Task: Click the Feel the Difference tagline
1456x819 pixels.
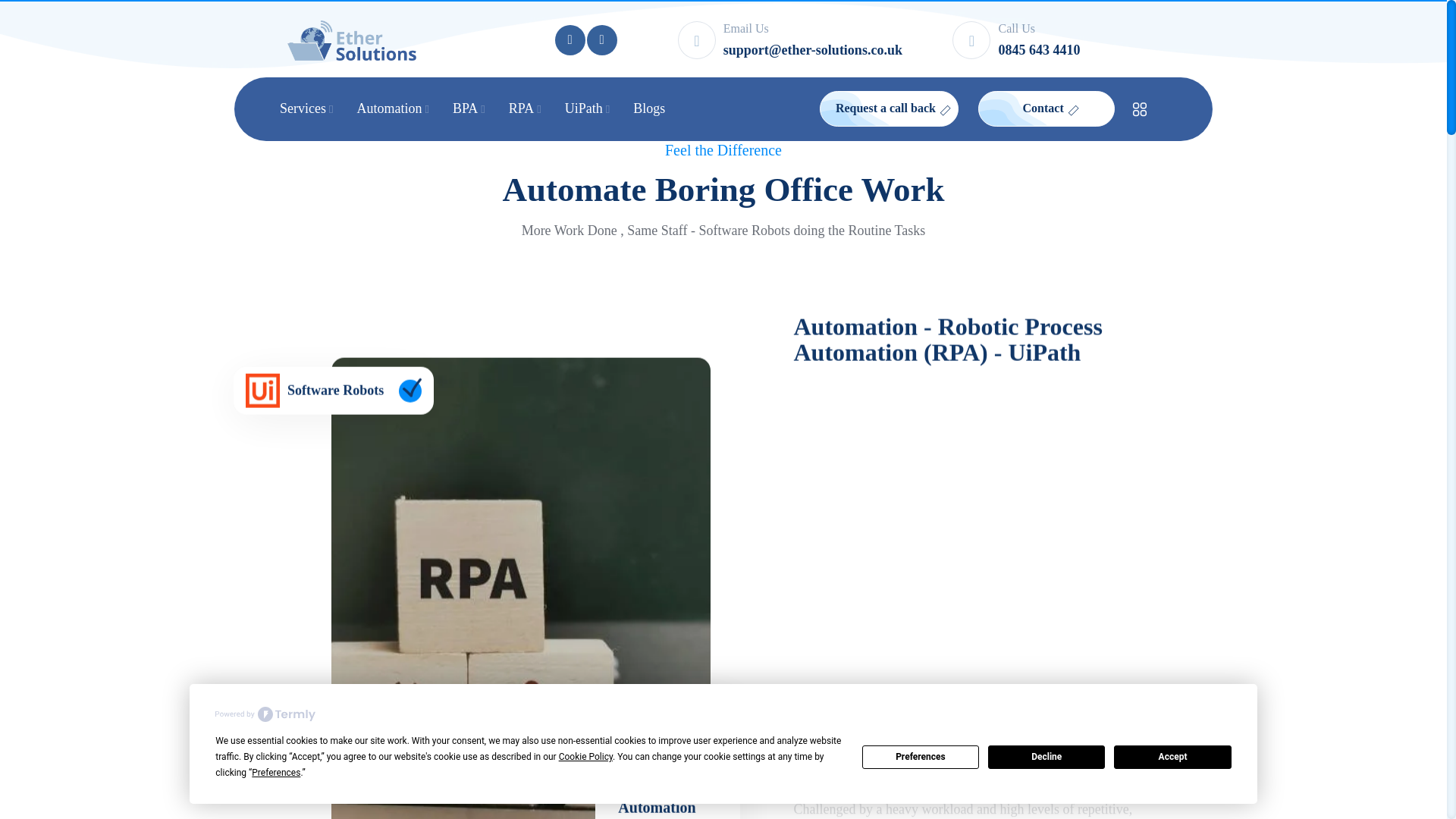Action: tap(723, 150)
